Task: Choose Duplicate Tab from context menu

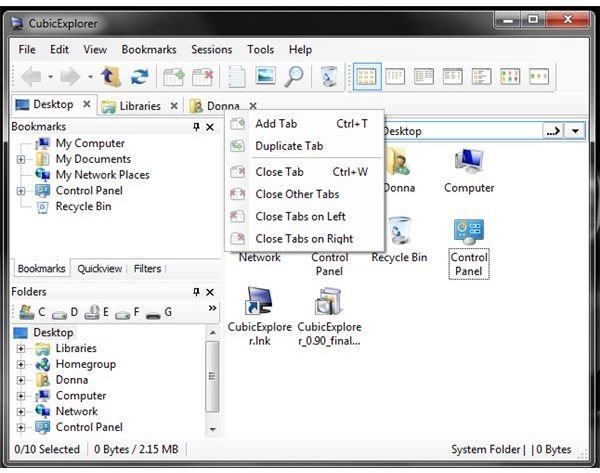Action: (x=305, y=146)
